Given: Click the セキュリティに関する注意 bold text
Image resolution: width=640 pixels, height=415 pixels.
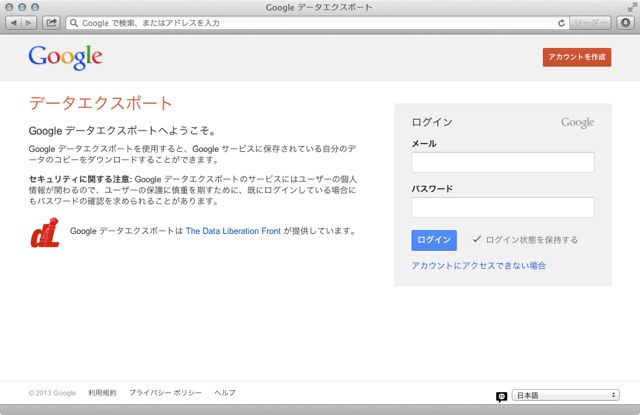Looking at the screenshot, I should coord(80,179).
